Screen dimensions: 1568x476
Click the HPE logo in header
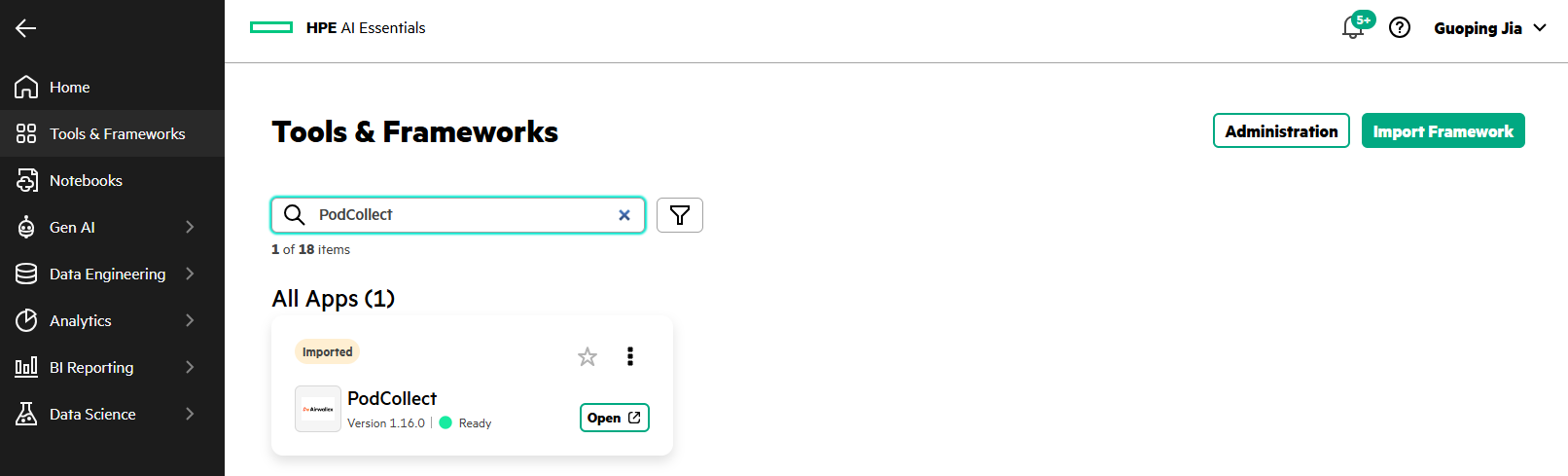pyautogui.click(x=271, y=27)
